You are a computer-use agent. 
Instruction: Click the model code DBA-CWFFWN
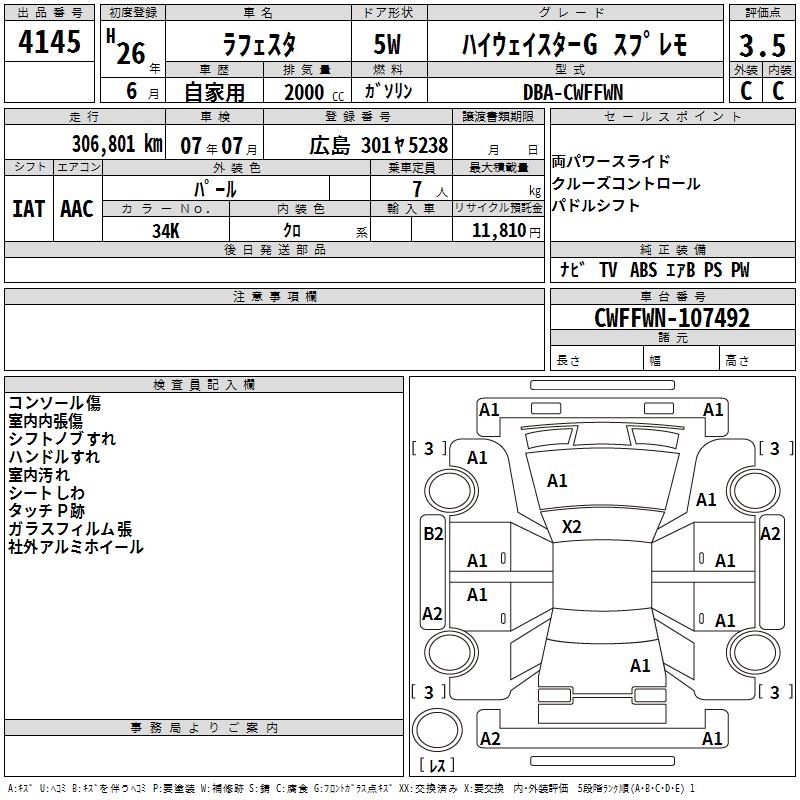573,92
